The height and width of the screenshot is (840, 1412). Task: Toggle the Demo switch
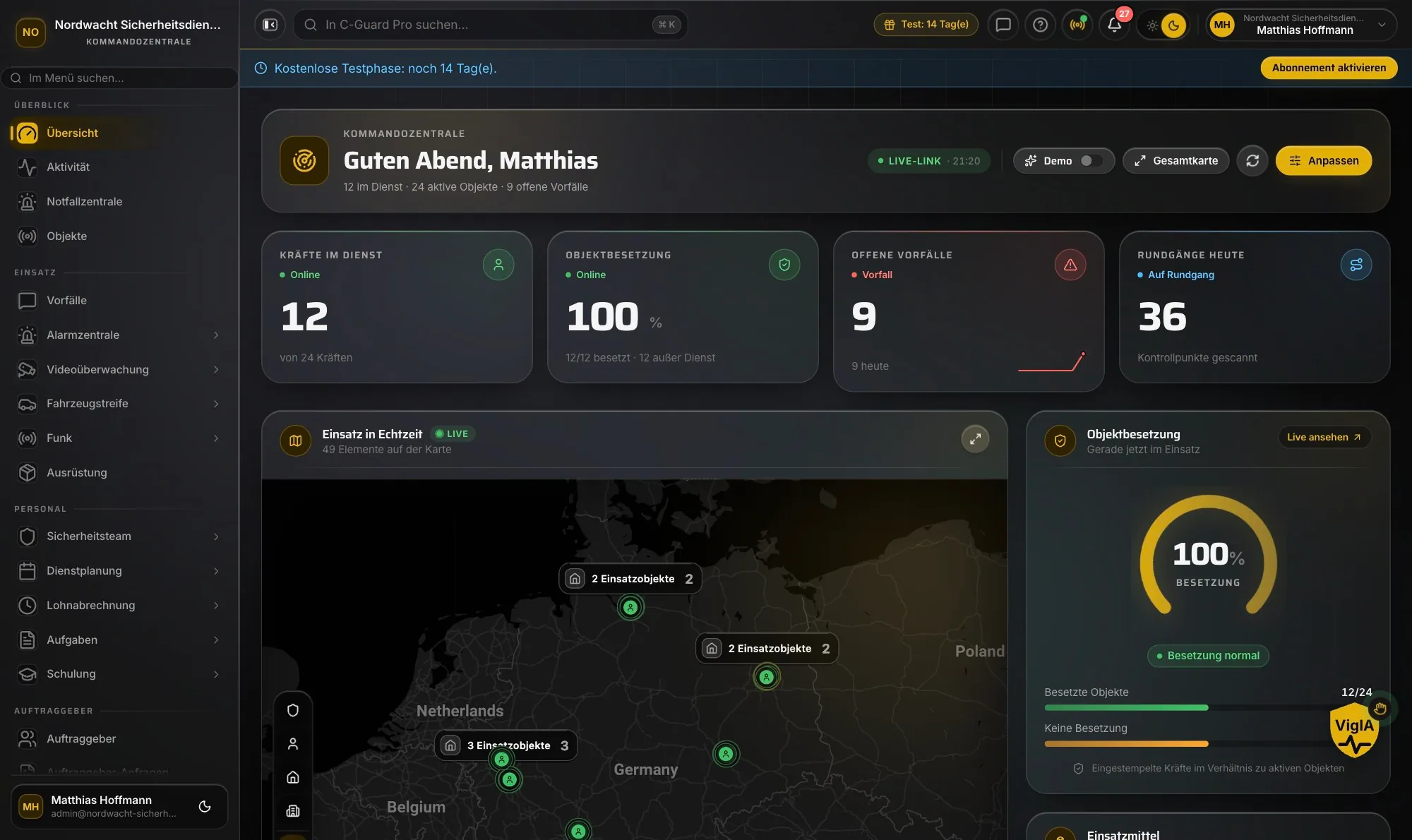coord(1091,161)
